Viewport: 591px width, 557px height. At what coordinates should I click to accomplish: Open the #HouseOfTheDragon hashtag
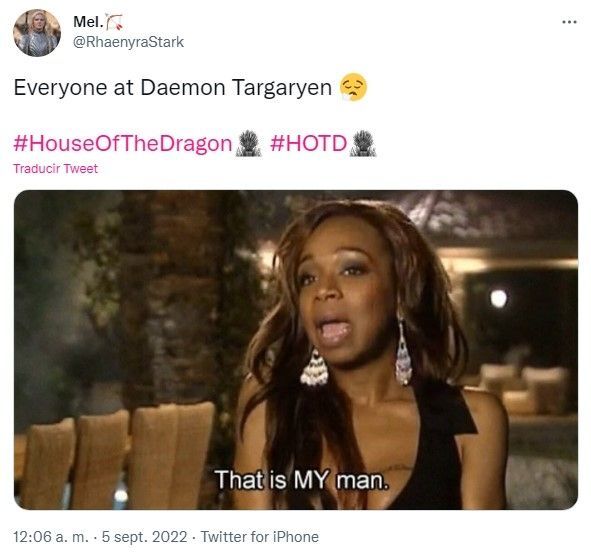click(122, 144)
